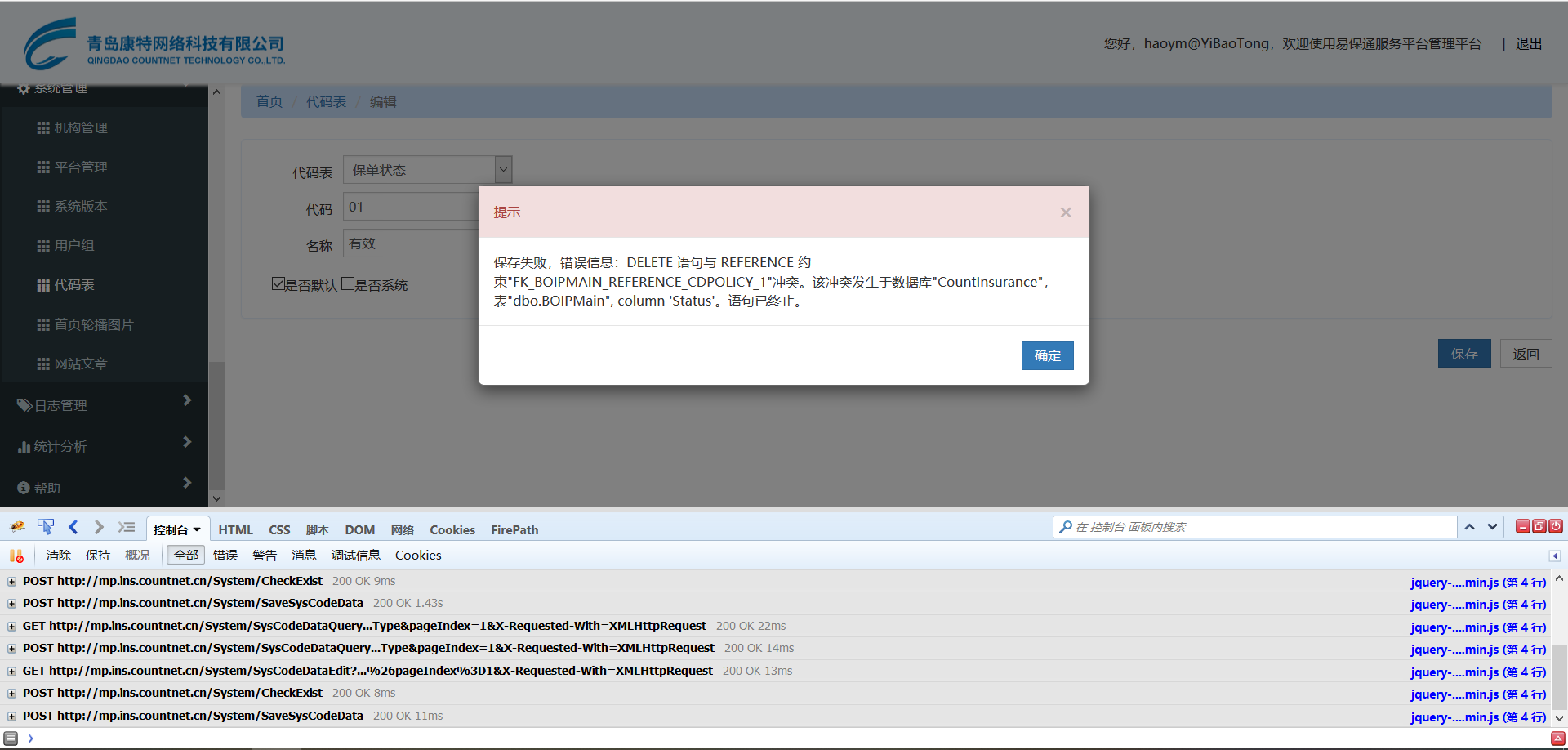The image size is (1568, 750).
Task: Open Firebug in a separate window
Action: click(x=1539, y=527)
